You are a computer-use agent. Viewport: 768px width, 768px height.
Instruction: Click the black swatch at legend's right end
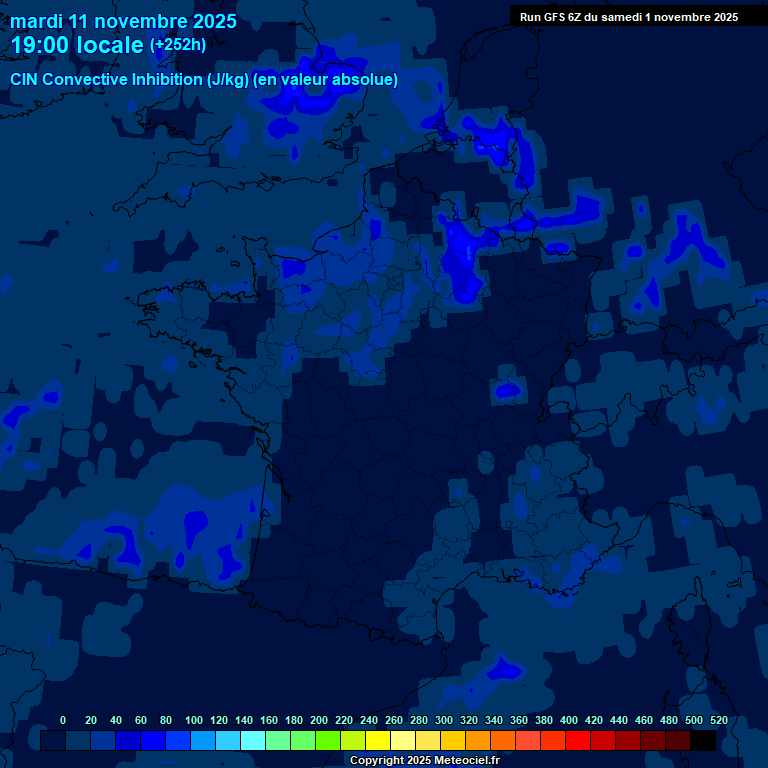[x=703, y=741]
